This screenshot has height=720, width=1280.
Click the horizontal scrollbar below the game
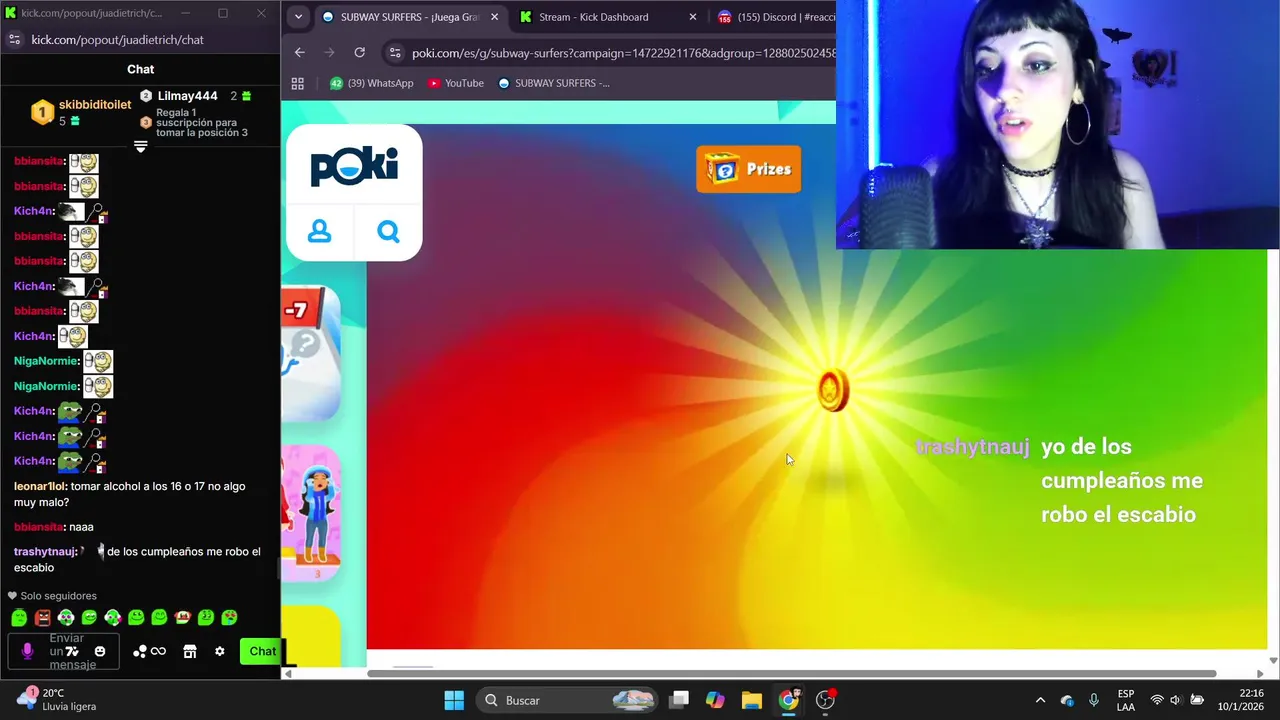791,673
